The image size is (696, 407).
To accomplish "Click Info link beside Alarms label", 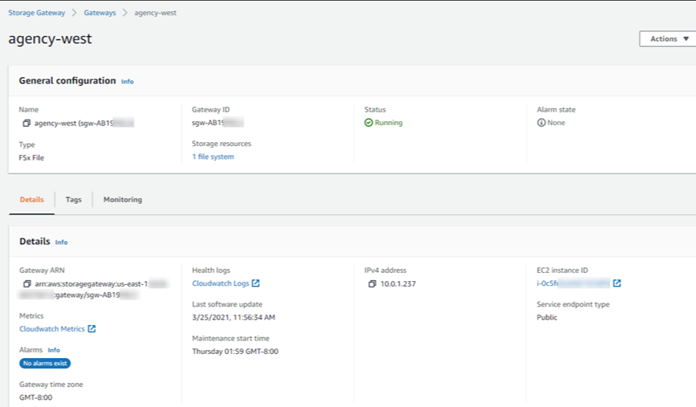I will tap(54, 350).
